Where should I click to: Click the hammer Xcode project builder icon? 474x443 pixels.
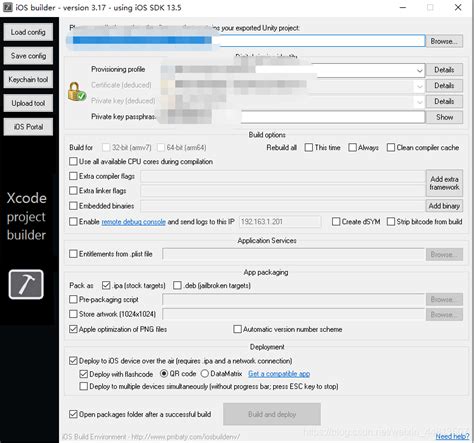[x=26, y=284]
